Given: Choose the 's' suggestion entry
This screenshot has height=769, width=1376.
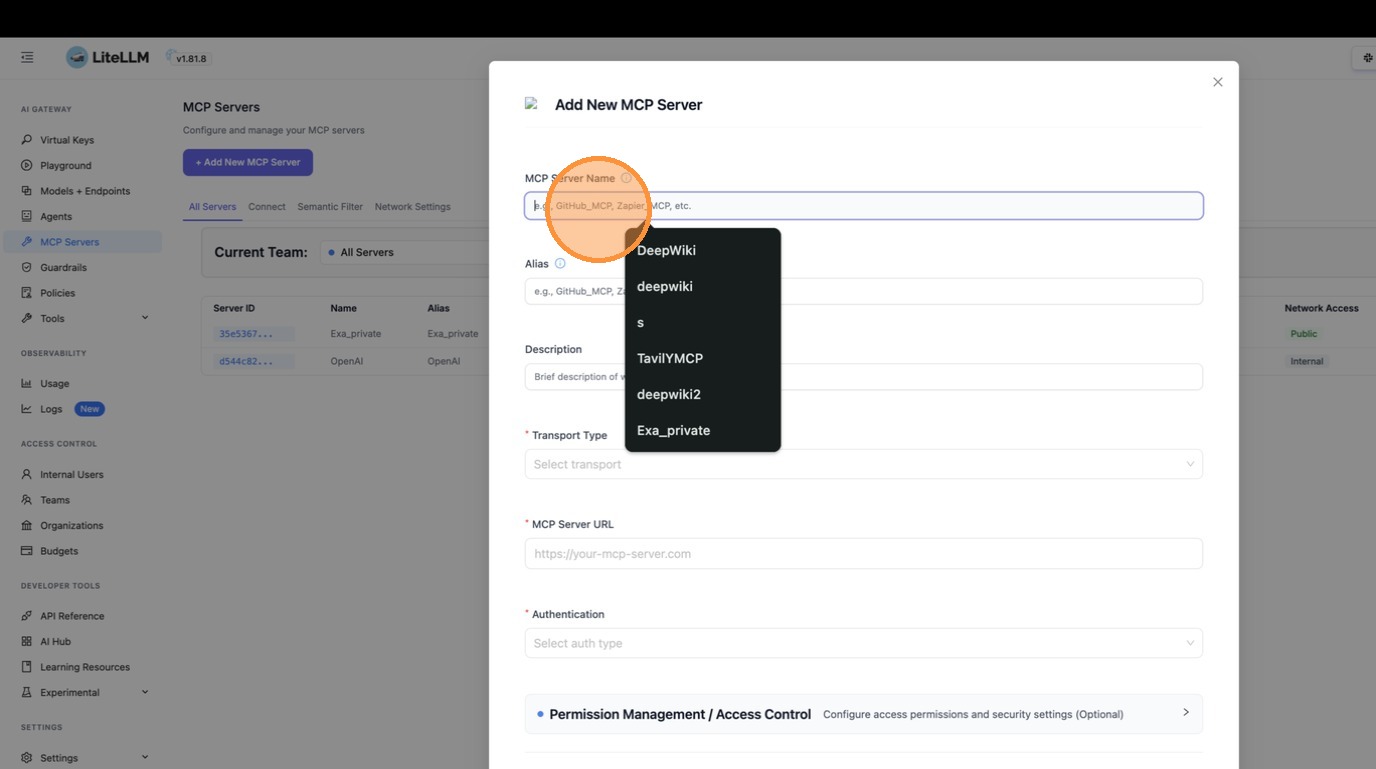Looking at the screenshot, I should (x=702, y=322).
